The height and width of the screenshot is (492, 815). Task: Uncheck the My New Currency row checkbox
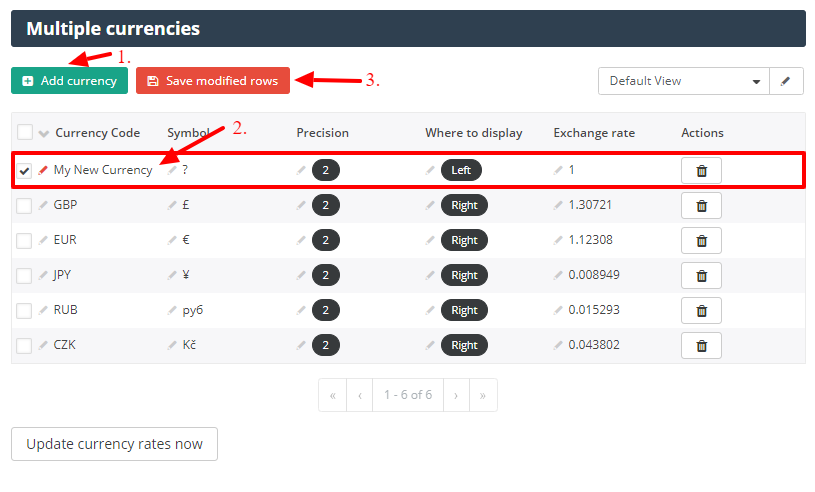coord(24,170)
